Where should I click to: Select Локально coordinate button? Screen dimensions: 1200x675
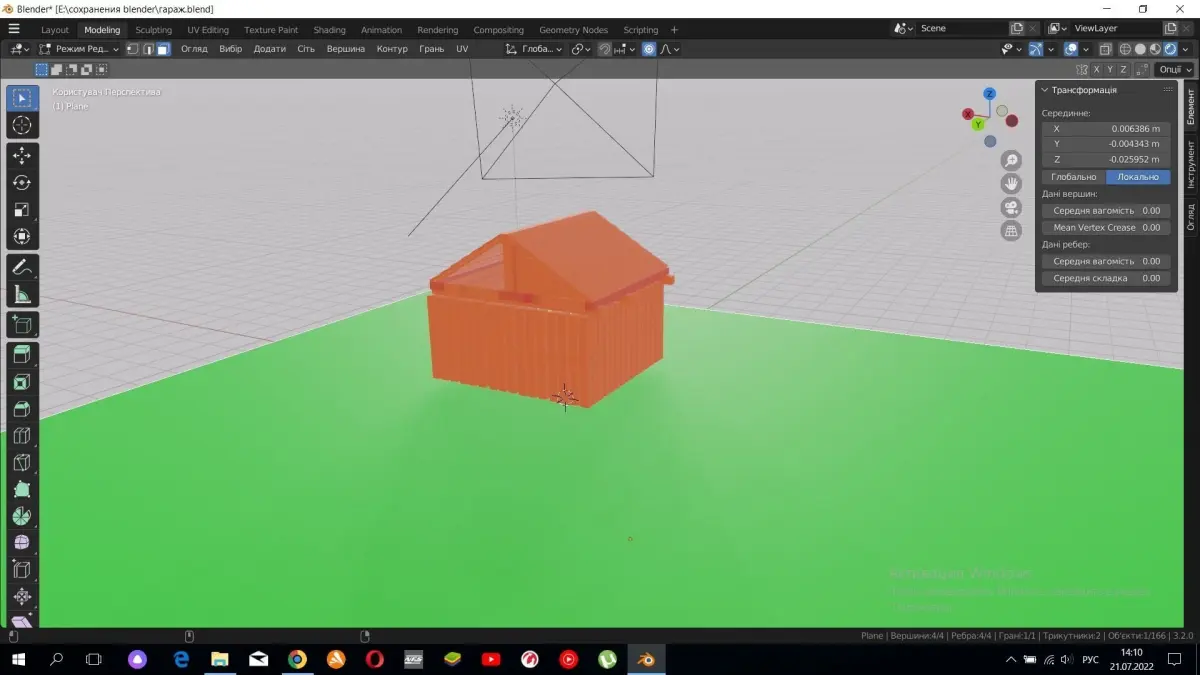[x=1138, y=177]
